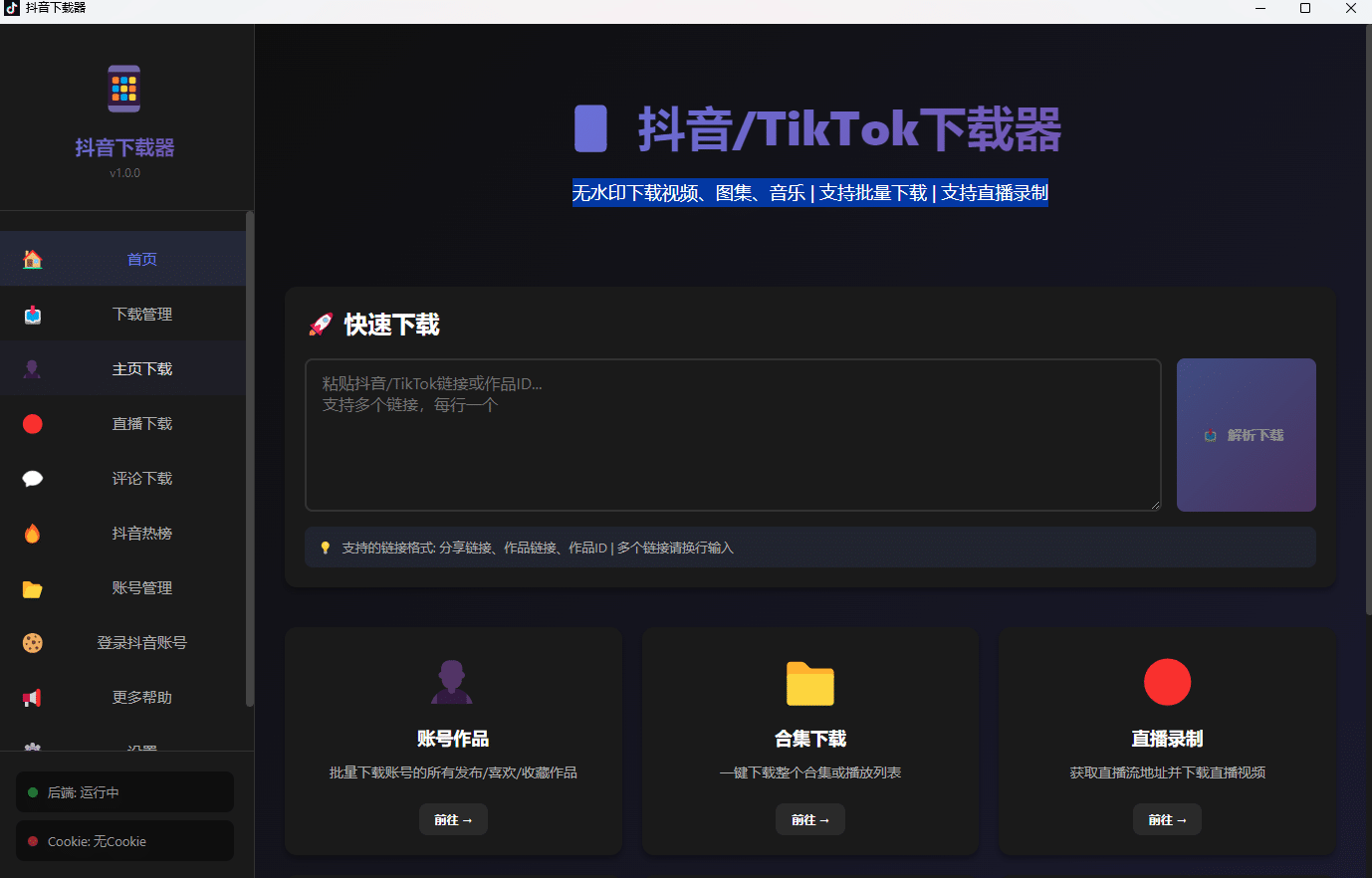1372x878 pixels.
Task: Click the speech bubble icon for 评论下载
Action: click(x=32, y=478)
